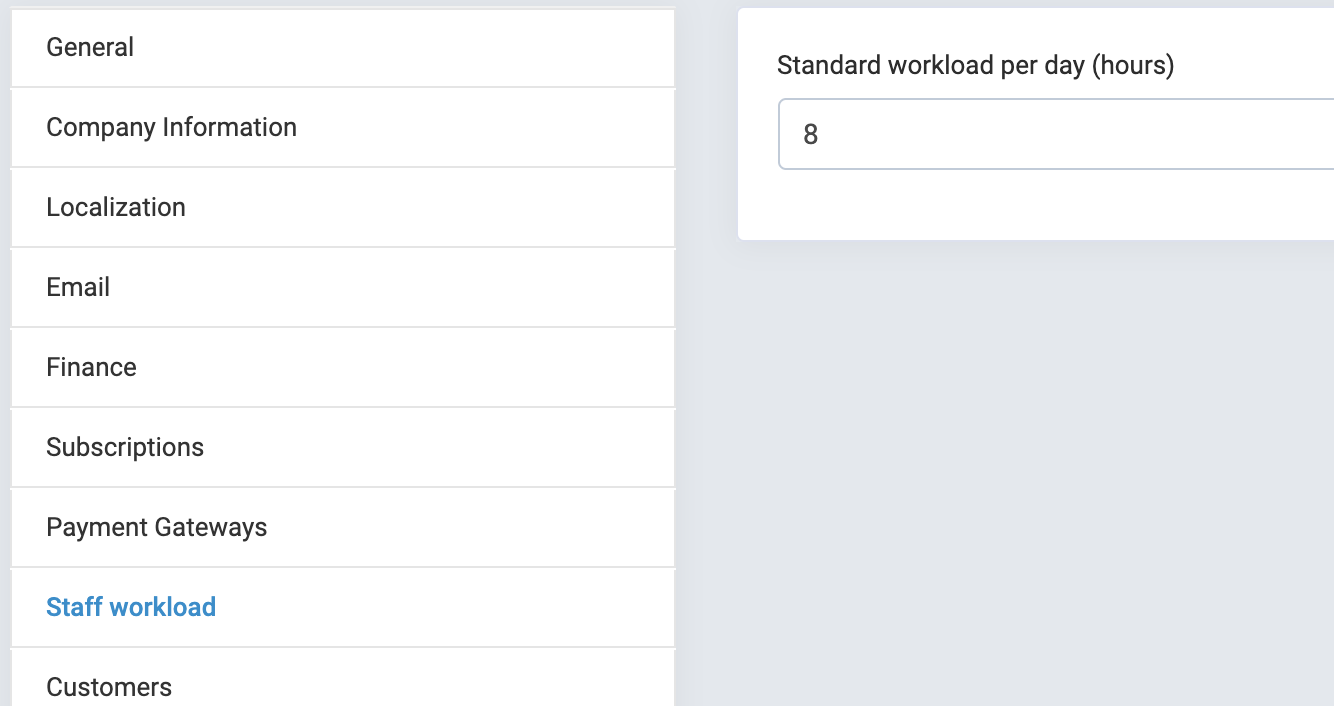
Task: Click the "Subscriptions" sidebar text
Action: click(125, 448)
